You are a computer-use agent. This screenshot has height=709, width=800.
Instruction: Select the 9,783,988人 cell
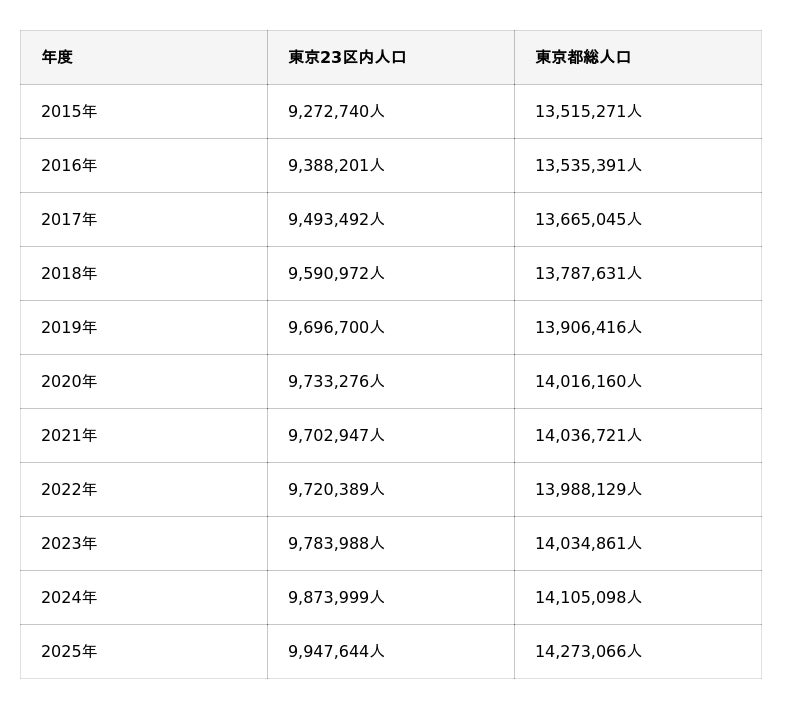tap(336, 544)
